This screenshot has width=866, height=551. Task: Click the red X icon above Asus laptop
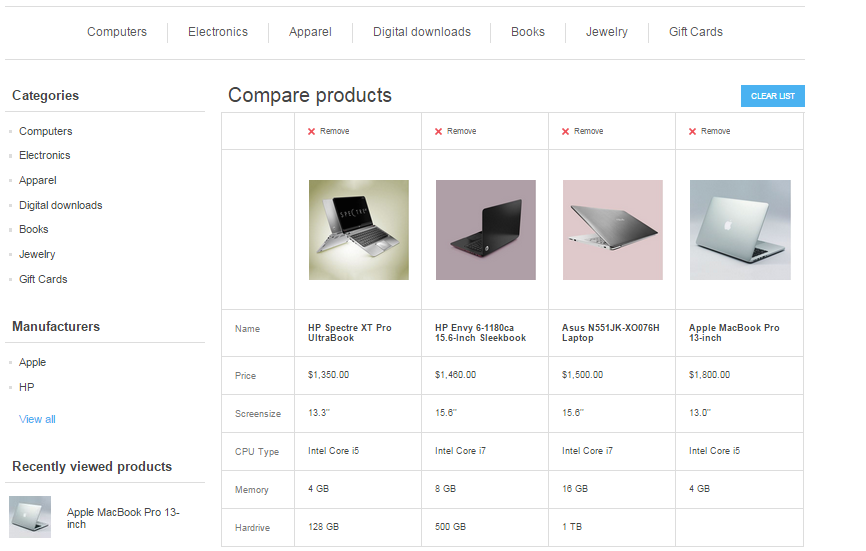click(566, 131)
